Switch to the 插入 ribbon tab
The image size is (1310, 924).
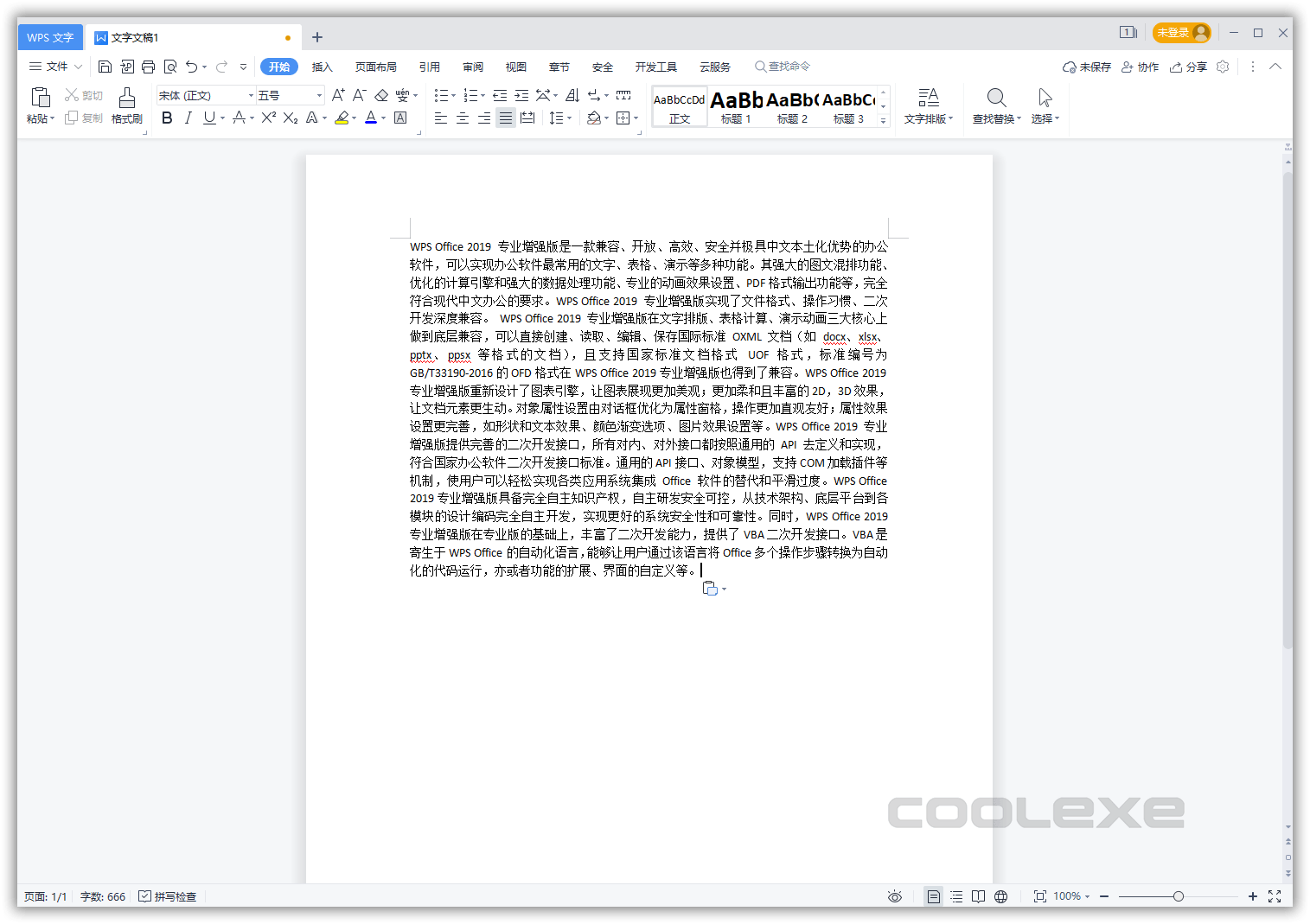(322, 67)
